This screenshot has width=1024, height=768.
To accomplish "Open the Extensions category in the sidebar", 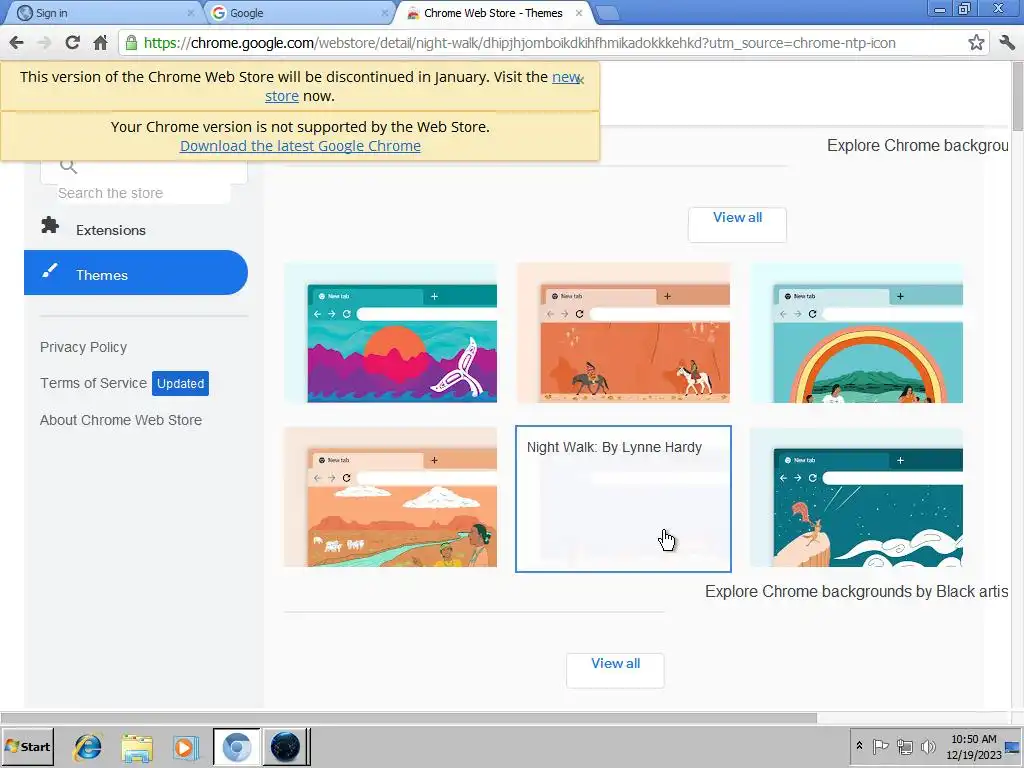I will tap(136, 230).
